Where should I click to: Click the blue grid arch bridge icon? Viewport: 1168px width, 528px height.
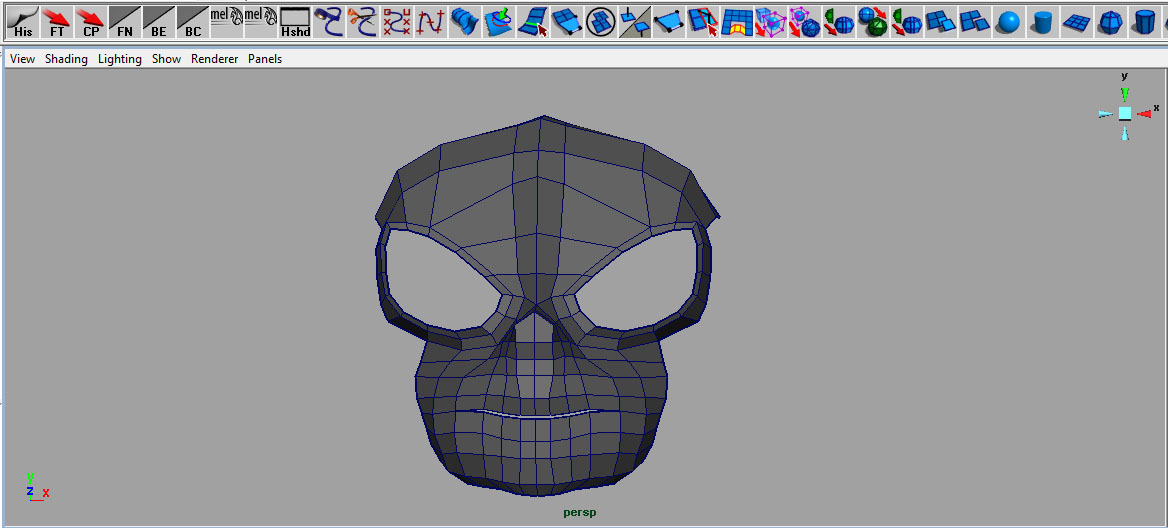tap(737, 22)
